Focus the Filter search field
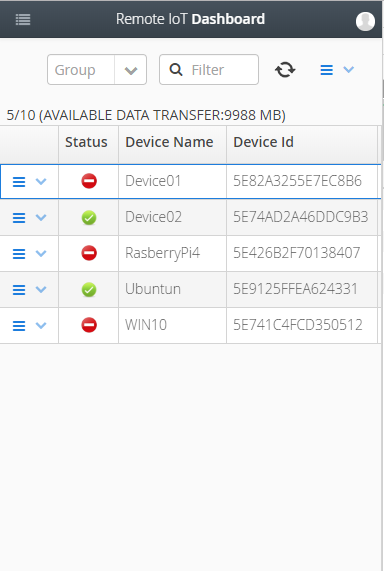384x571 pixels. pyautogui.click(x=209, y=70)
